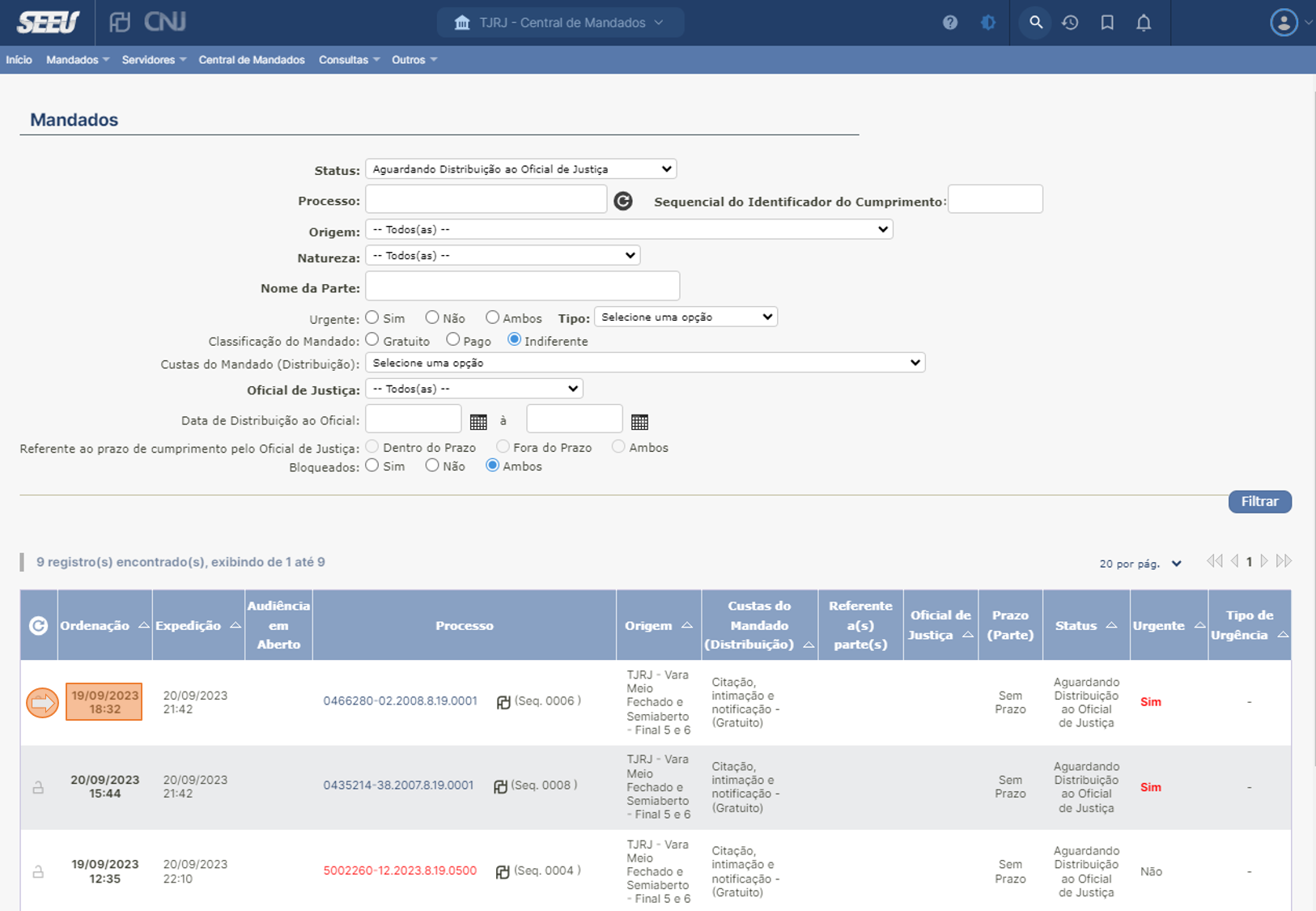Select Urgente Ambos radio button
The height and width of the screenshot is (911, 1316).
point(492,317)
